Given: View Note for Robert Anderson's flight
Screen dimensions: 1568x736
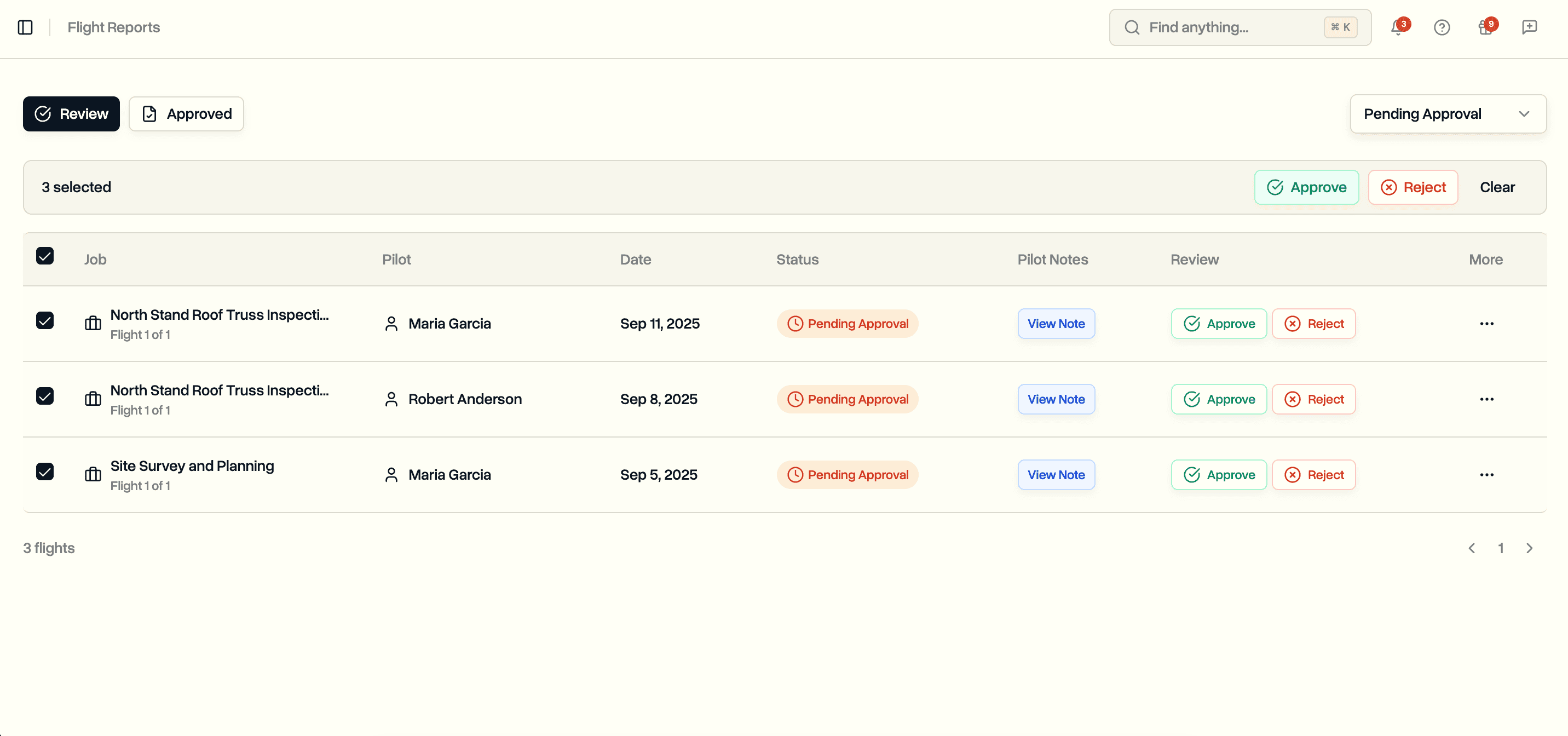Looking at the screenshot, I should 1056,399.
